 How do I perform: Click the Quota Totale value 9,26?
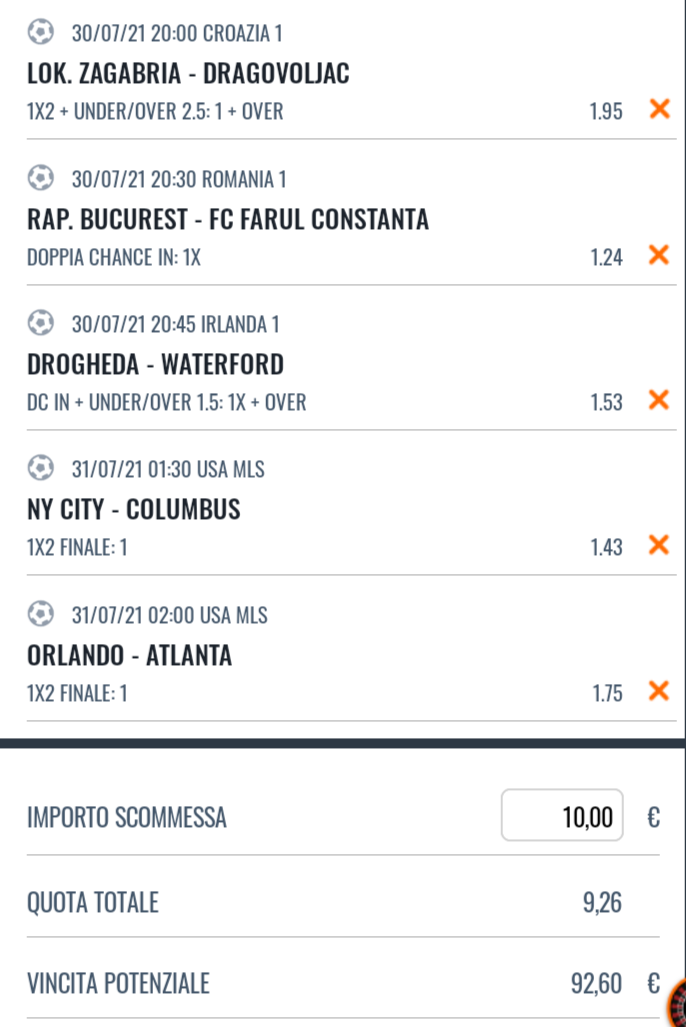[x=602, y=903]
